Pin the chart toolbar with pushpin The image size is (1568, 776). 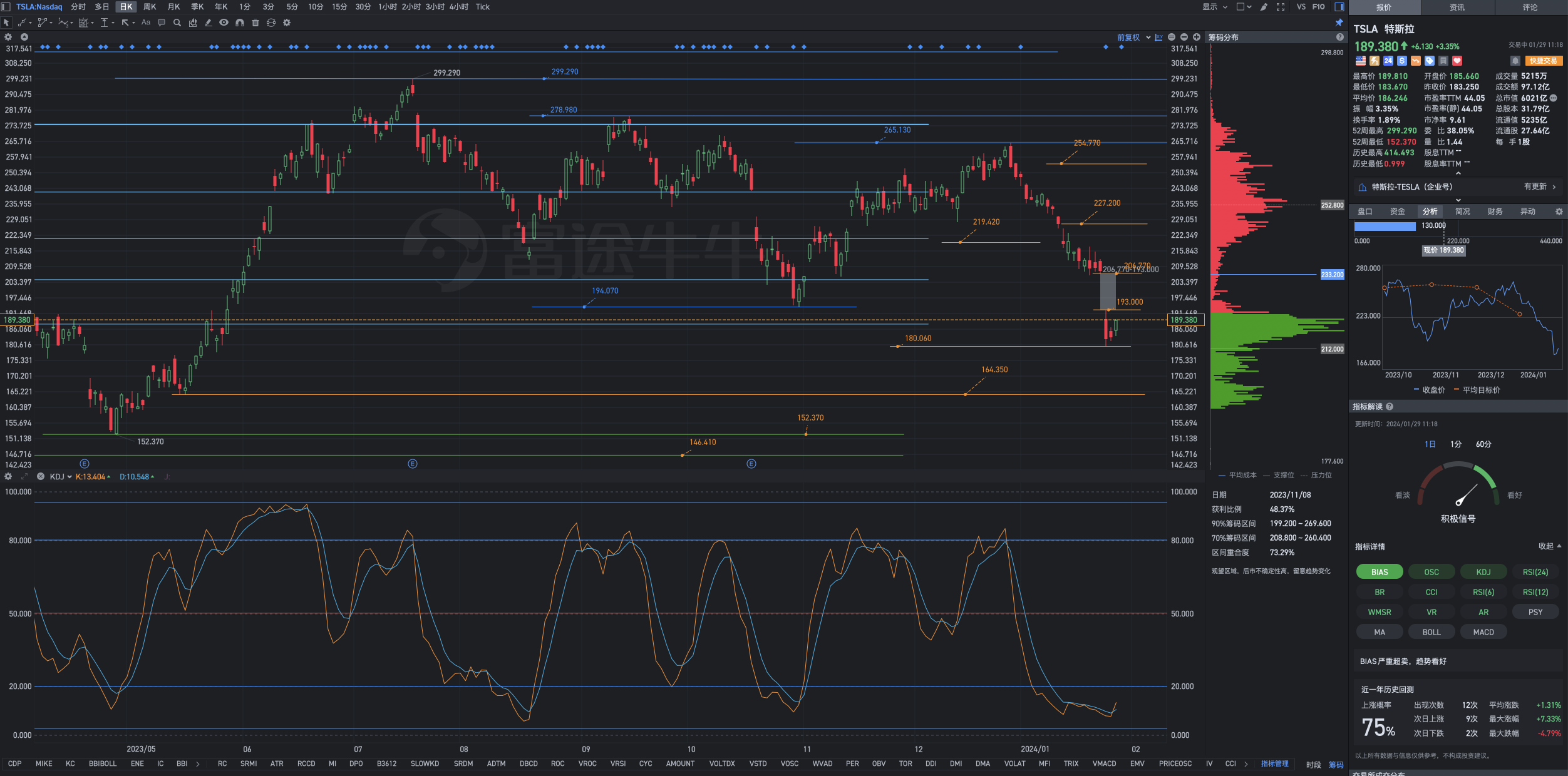point(1339,23)
